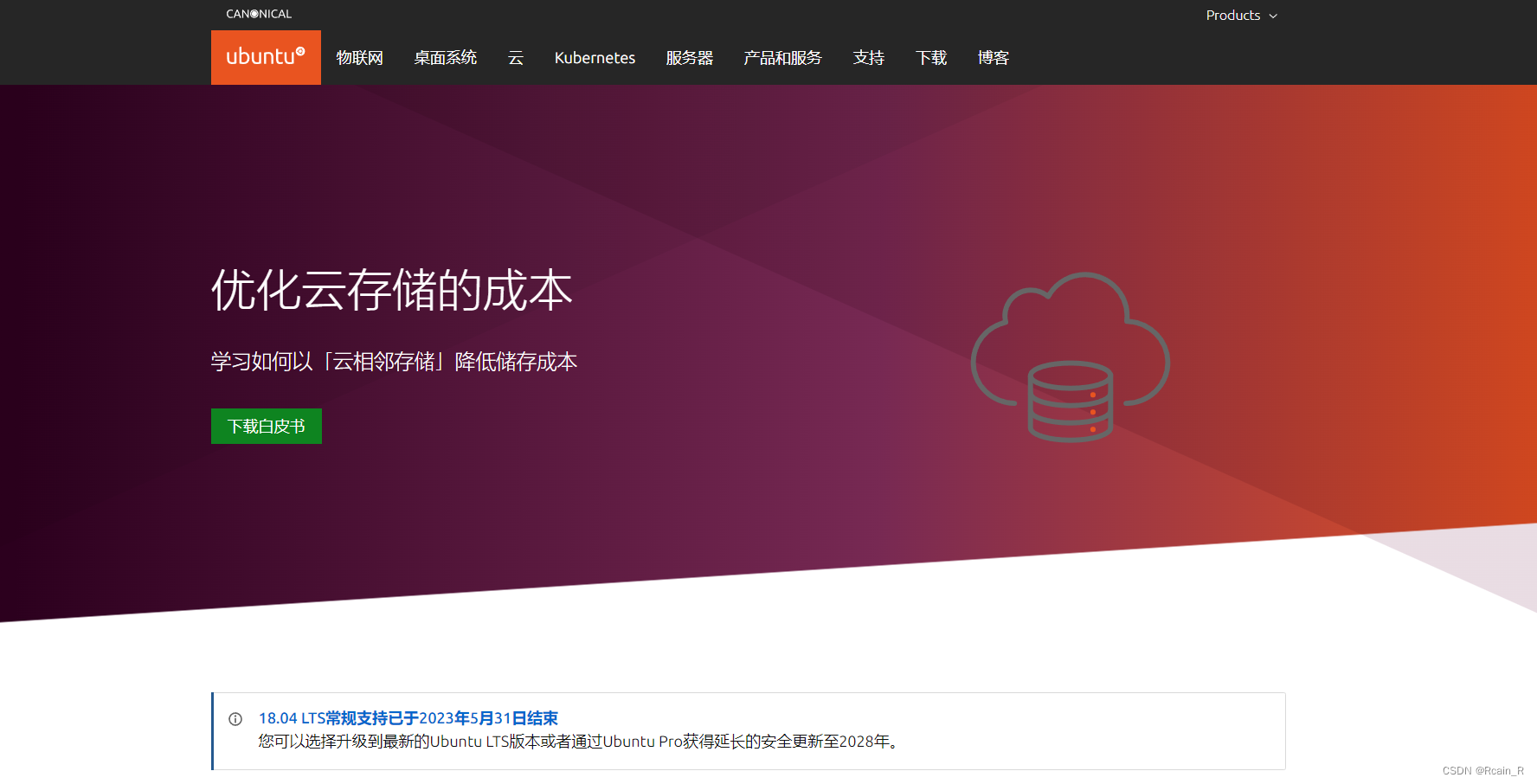Open the 支持 menu item

[x=868, y=58]
